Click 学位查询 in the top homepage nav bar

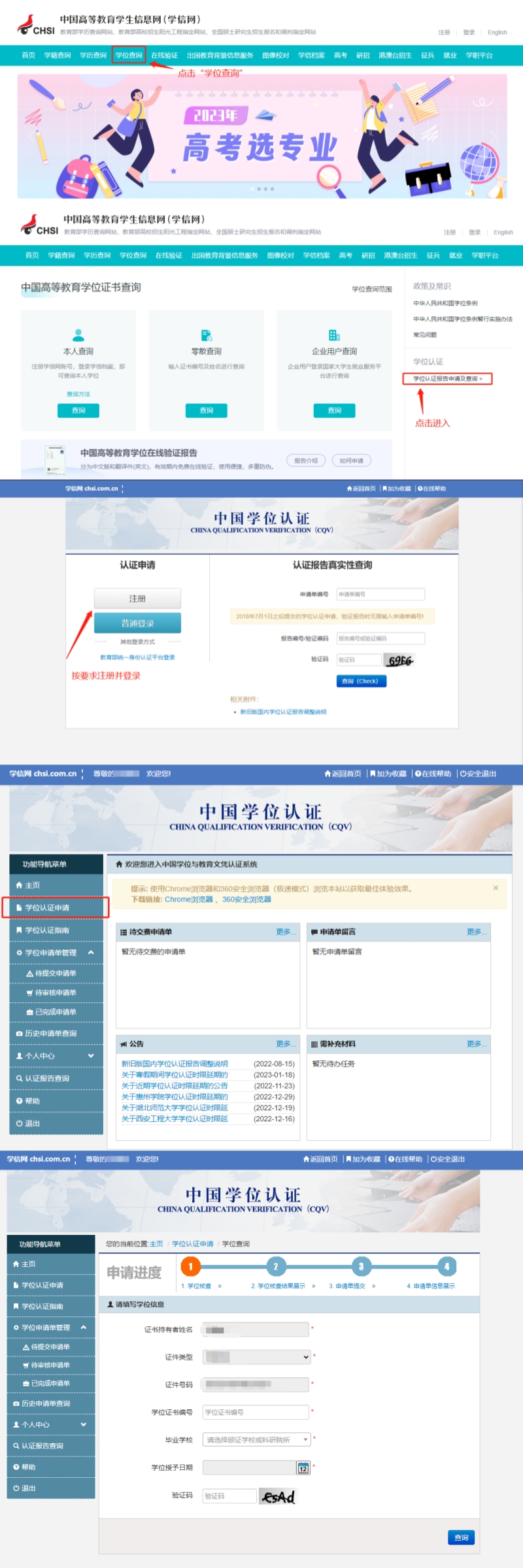[x=128, y=56]
